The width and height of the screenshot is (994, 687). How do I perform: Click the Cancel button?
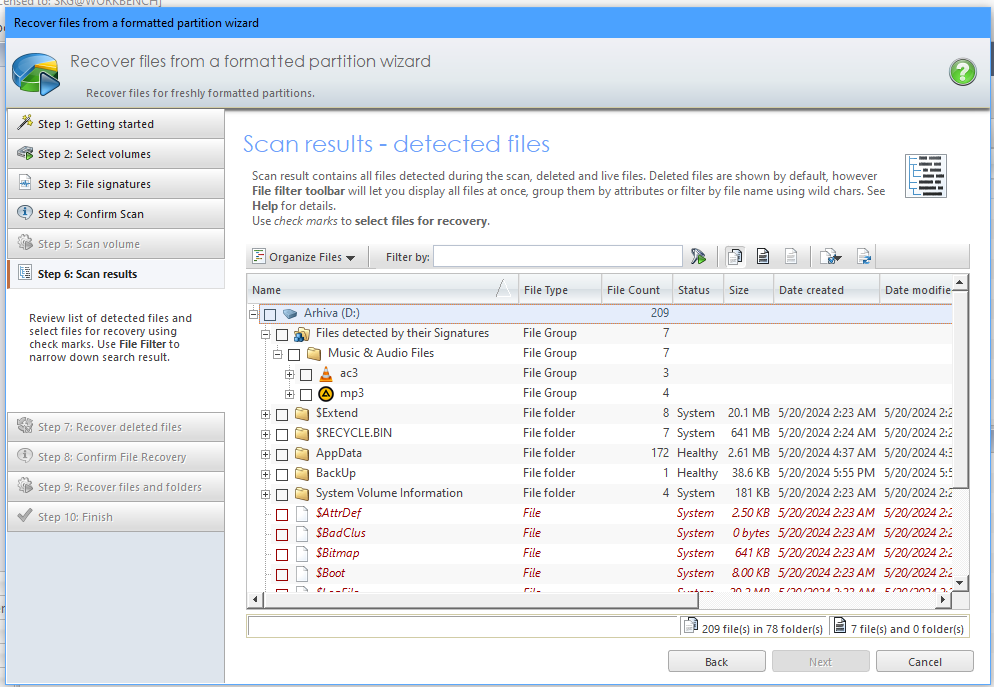[x=924, y=661]
